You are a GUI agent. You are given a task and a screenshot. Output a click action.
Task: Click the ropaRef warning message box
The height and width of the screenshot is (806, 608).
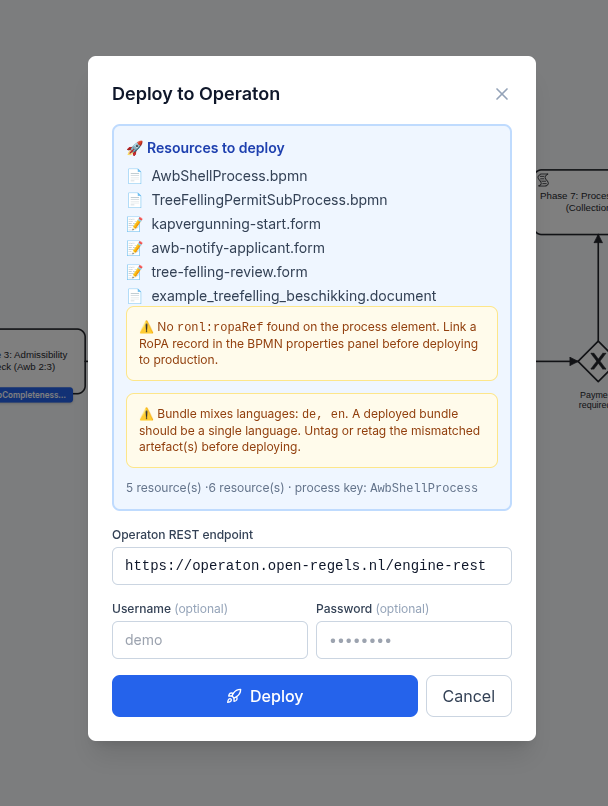(x=312, y=343)
